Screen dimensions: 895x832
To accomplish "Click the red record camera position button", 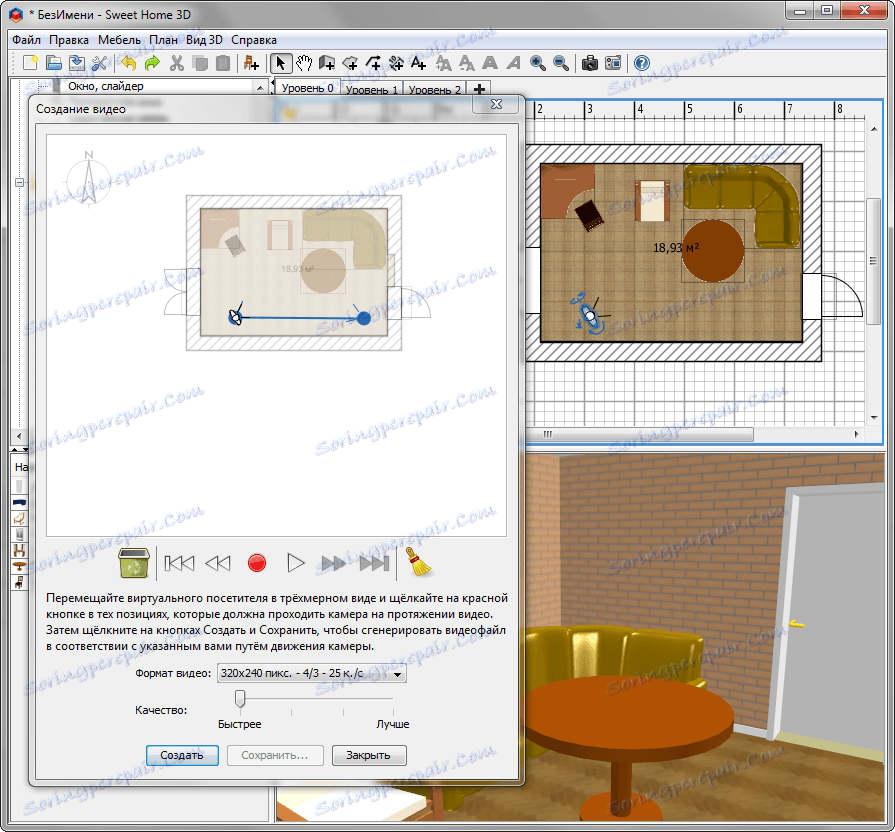I will pyautogui.click(x=257, y=563).
